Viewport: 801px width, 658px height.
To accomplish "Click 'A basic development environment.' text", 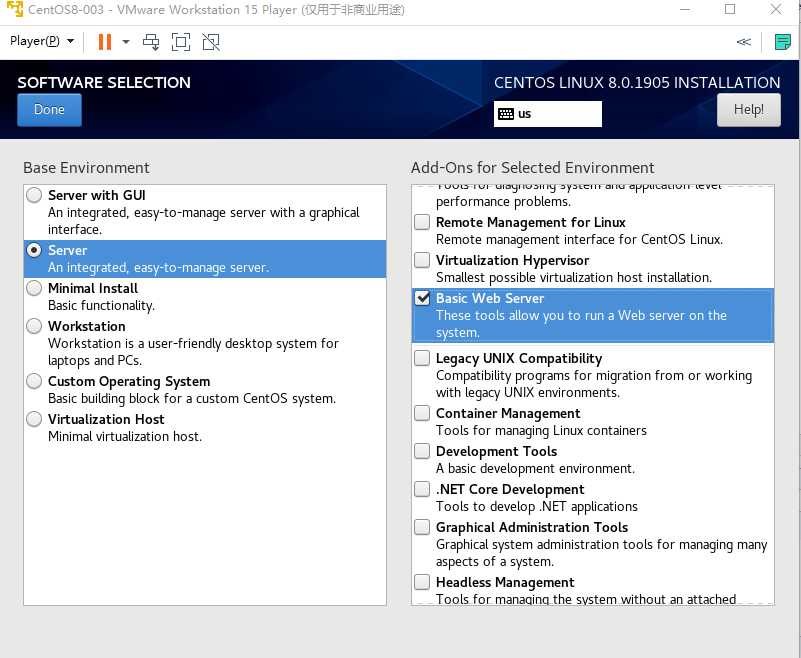I will (x=535, y=468).
